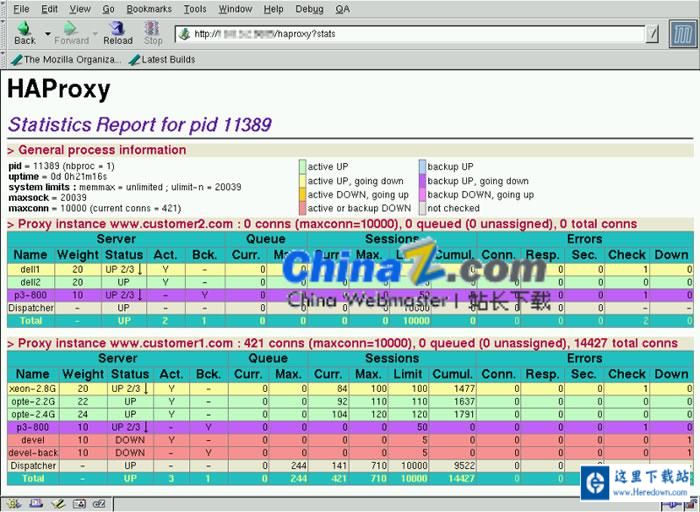Open the Bookmarks menu

pyautogui.click(x=149, y=9)
